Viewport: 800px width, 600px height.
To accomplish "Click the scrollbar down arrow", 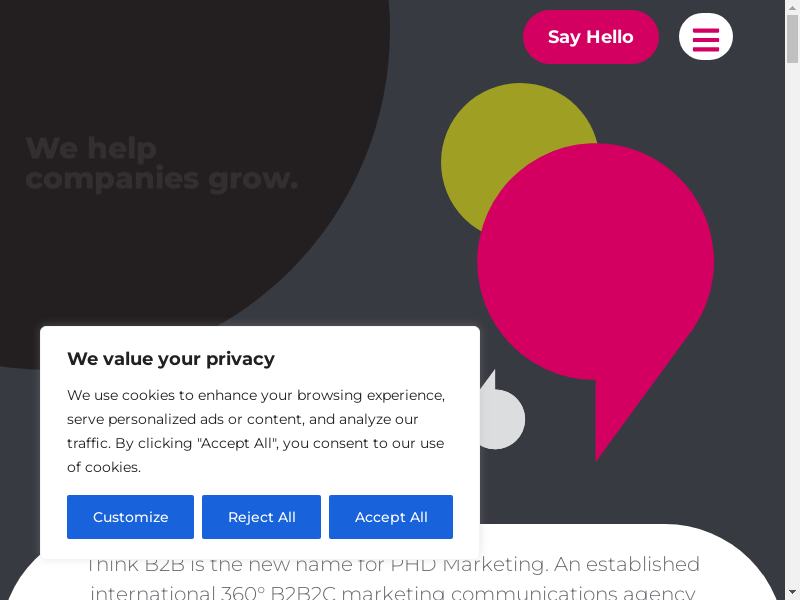I will click(792, 592).
